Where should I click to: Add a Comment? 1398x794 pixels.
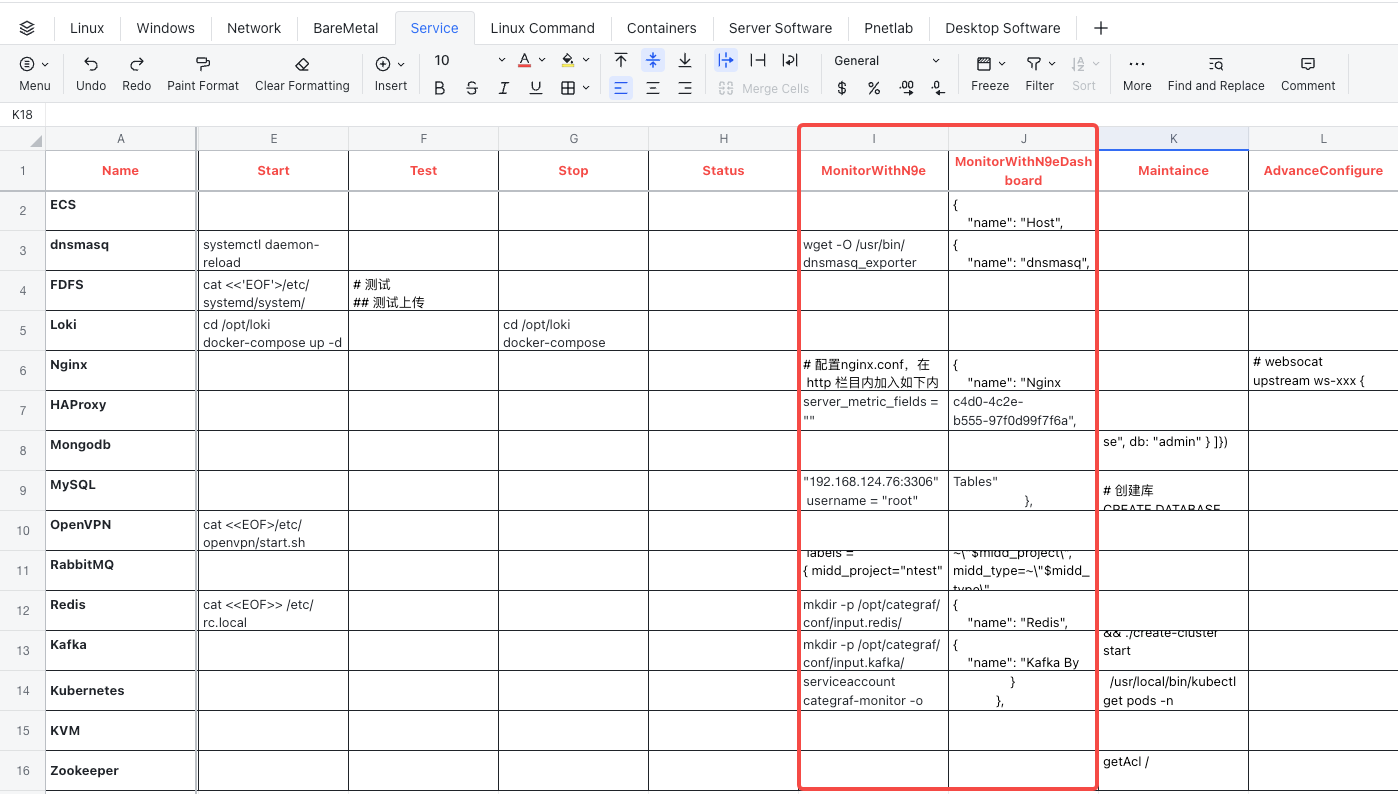pos(1308,74)
